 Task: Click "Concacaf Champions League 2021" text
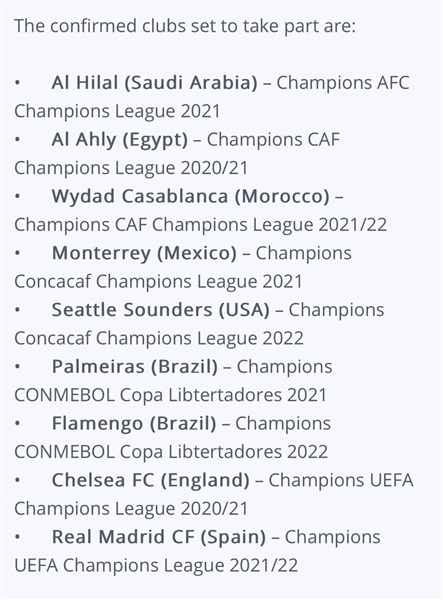pyautogui.click(x=158, y=281)
